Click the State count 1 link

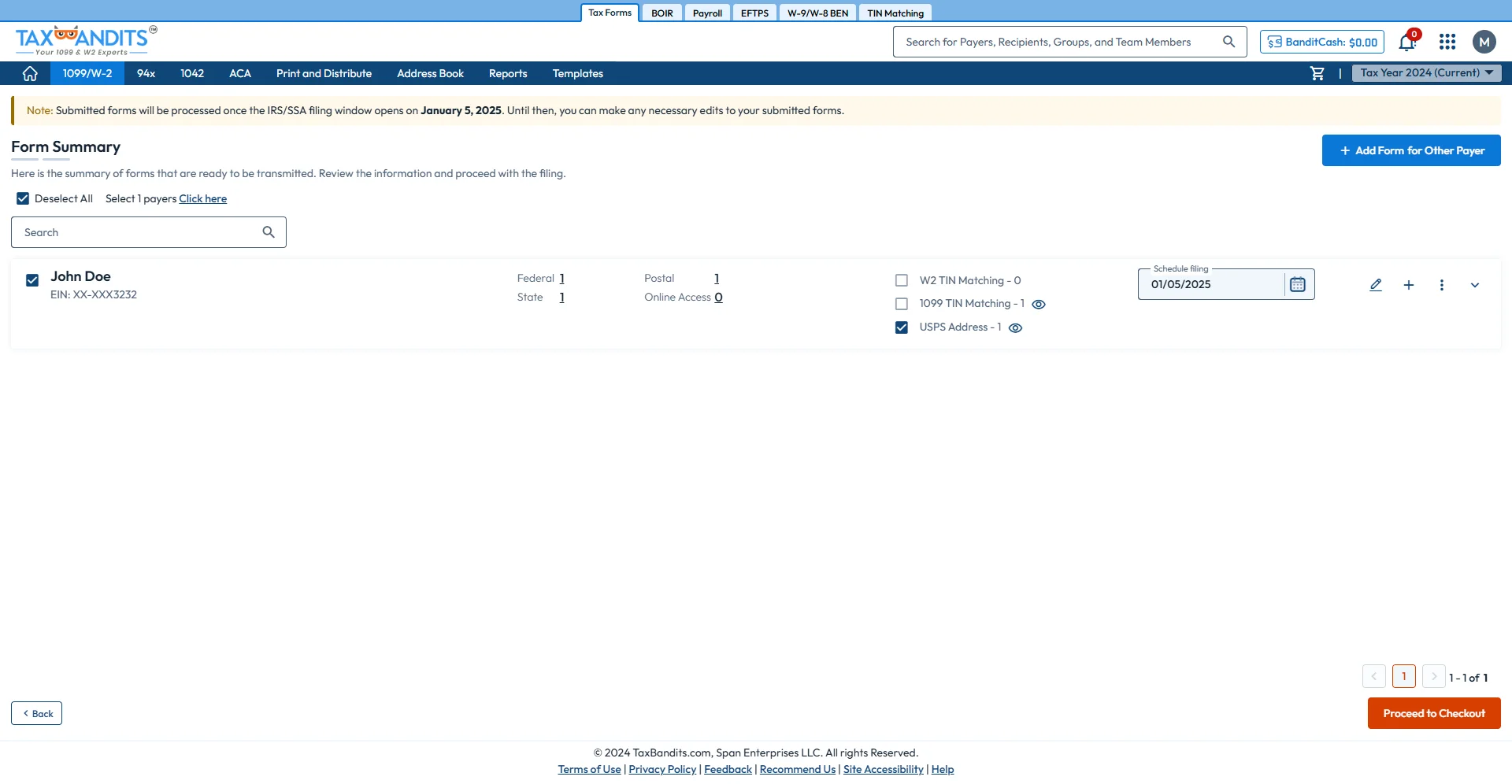click(562, 297)
